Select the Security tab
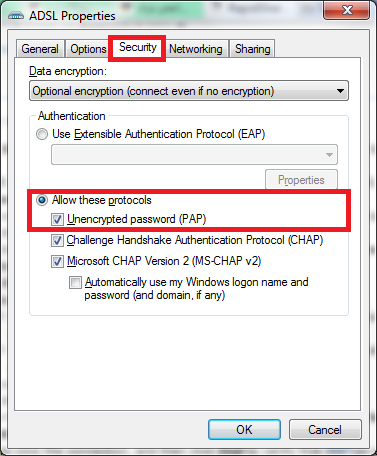The height and width of the screenshot is (456, 377). click(137, 48)
